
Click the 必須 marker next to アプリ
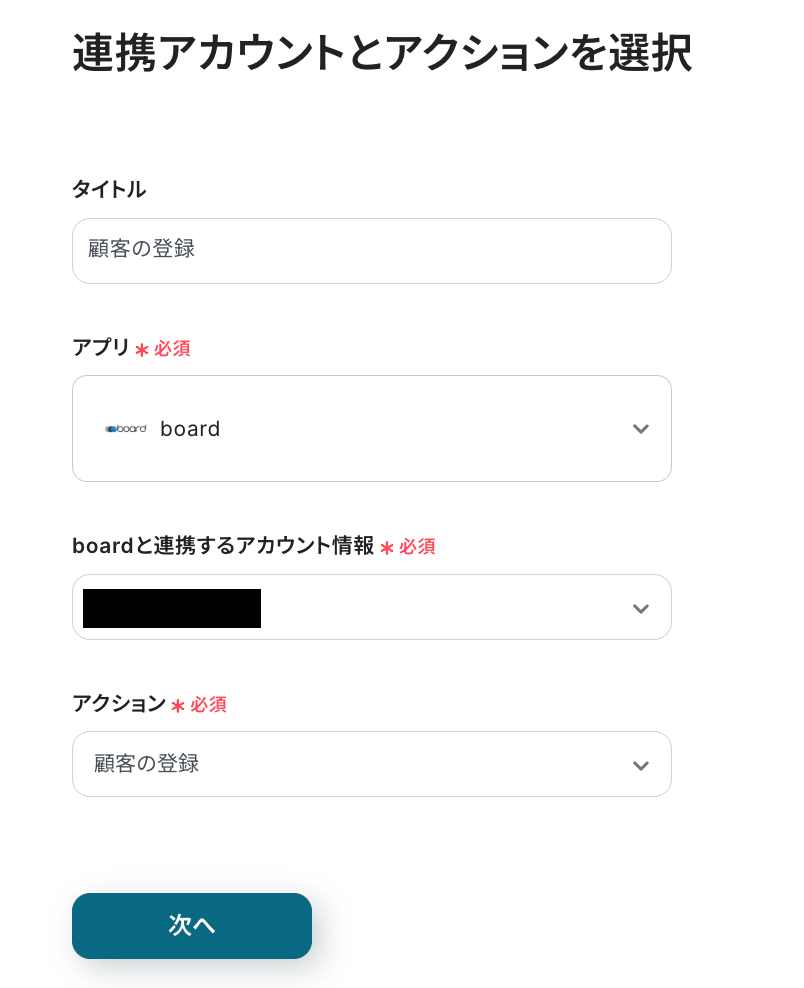click(172, 349)
